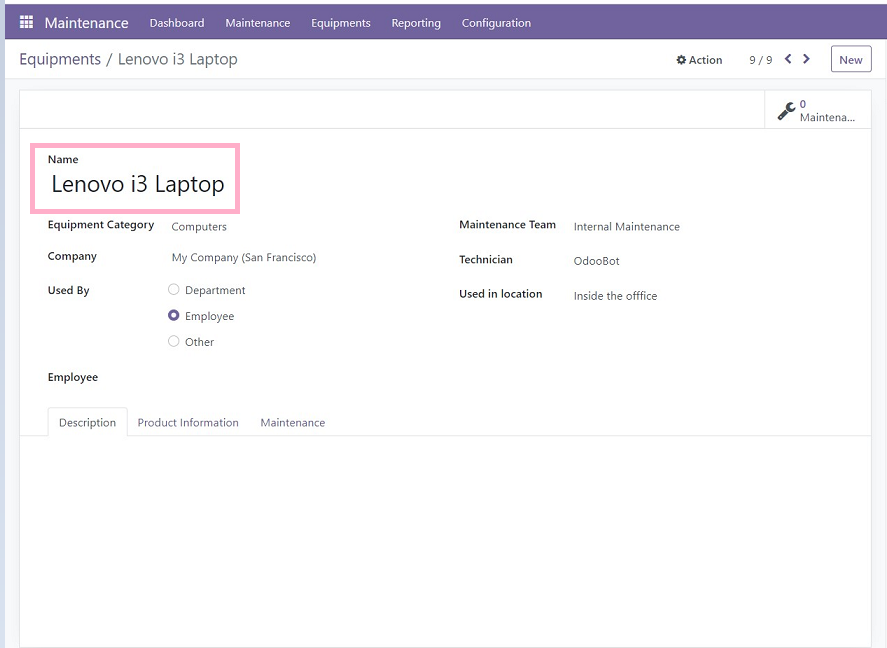Click Maintenance app title
887x648 pixels.
pyautogui.click(x=87, y=23)
